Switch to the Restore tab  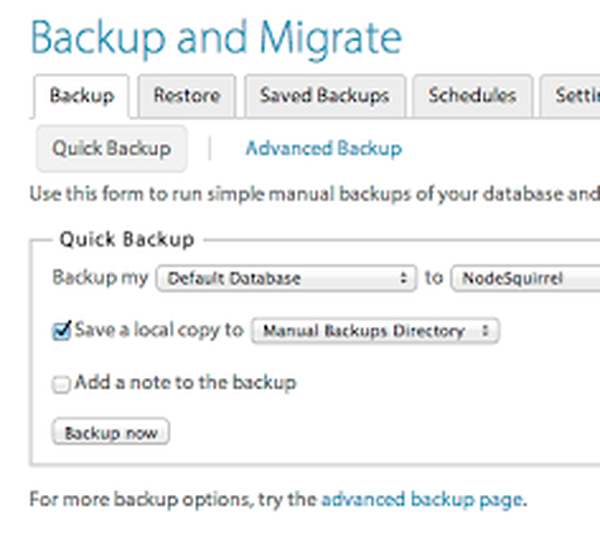(187, 96)
